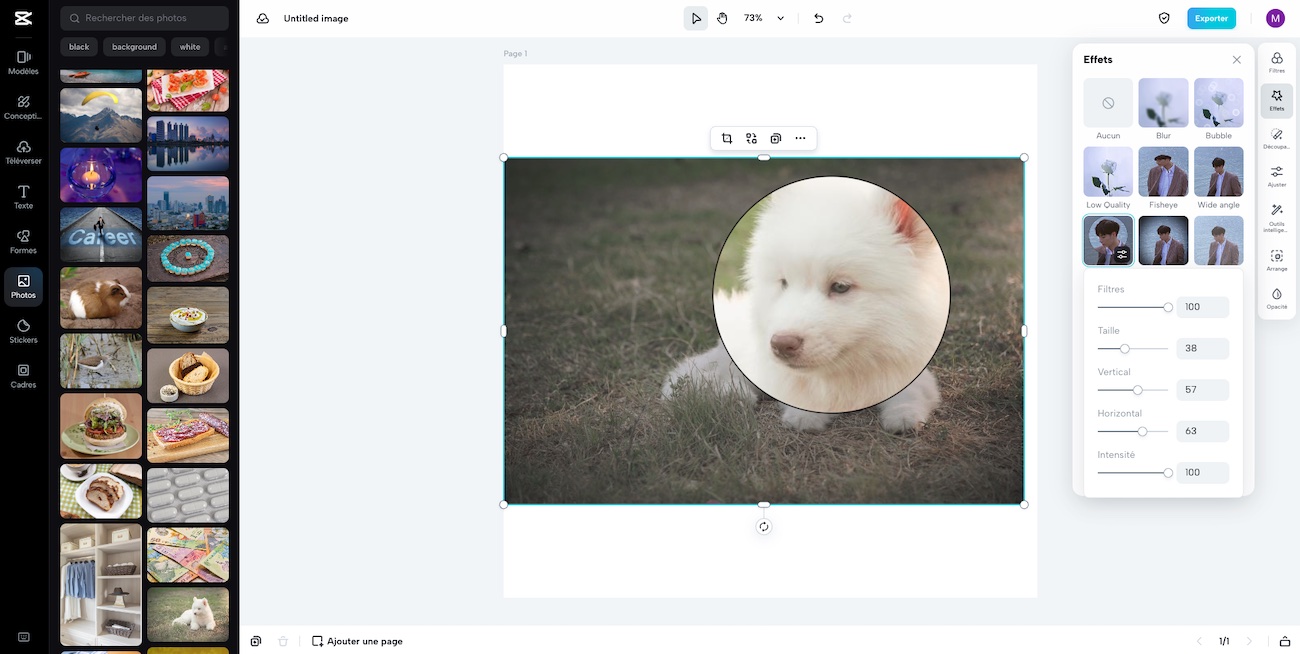Apply the Fisheye effect
Image resolution: width=1300 pixels, height=654 pixels.
coord(1163,172)
